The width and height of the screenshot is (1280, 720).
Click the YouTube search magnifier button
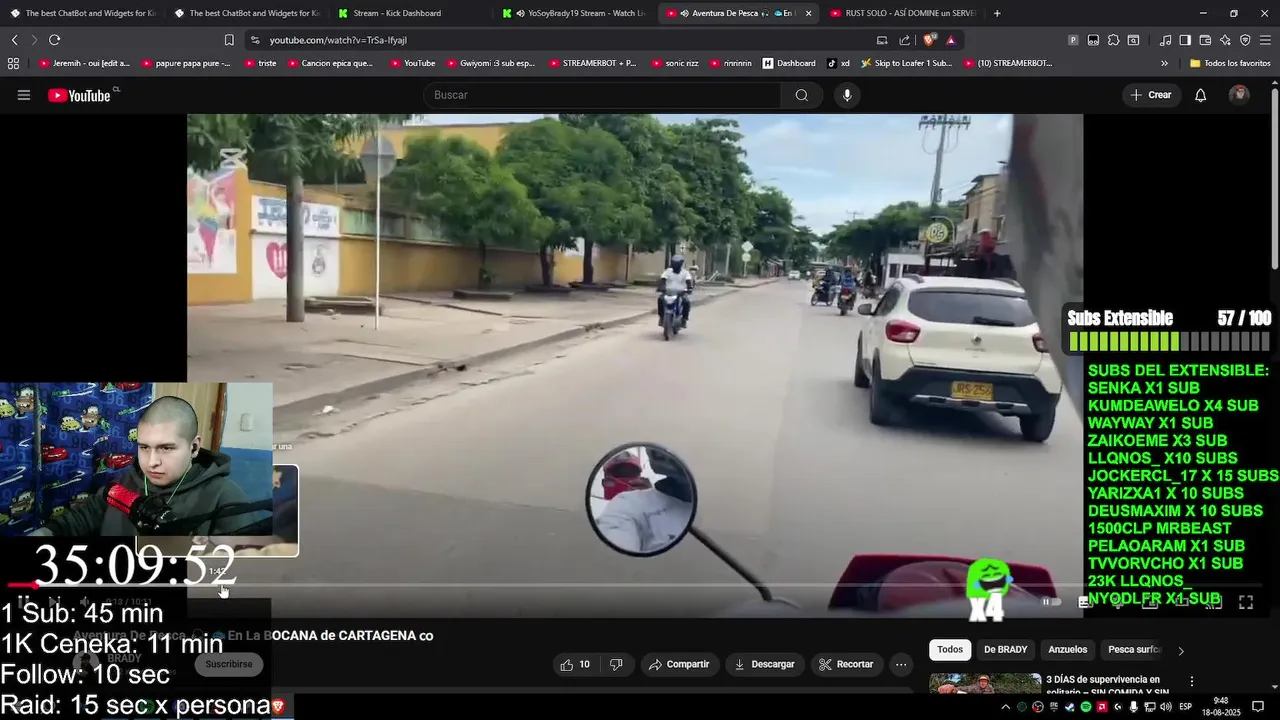coord(802,95)
